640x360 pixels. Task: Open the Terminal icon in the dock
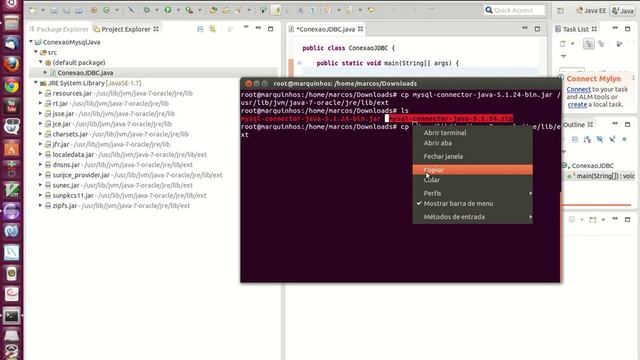coord(11,316)
